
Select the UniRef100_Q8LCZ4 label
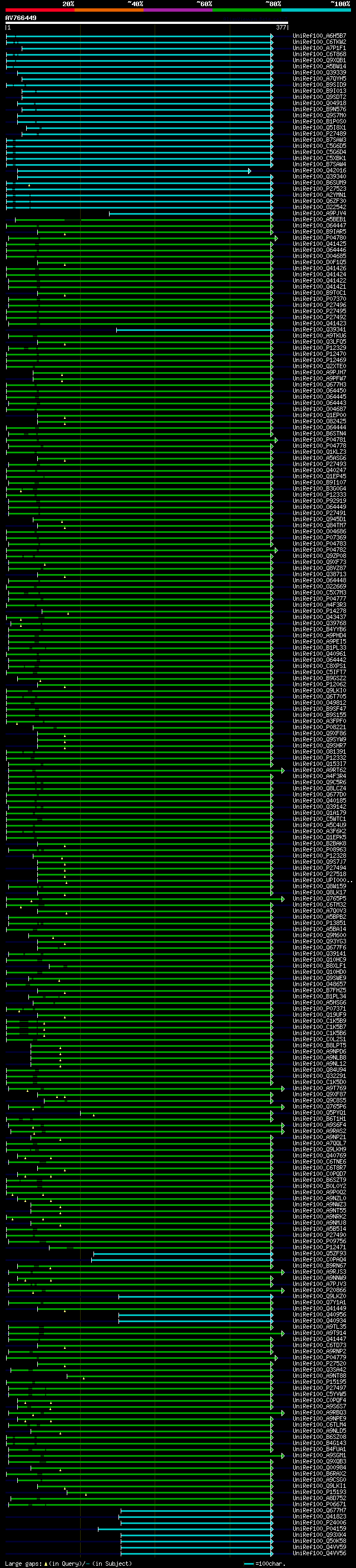[319, 788]
